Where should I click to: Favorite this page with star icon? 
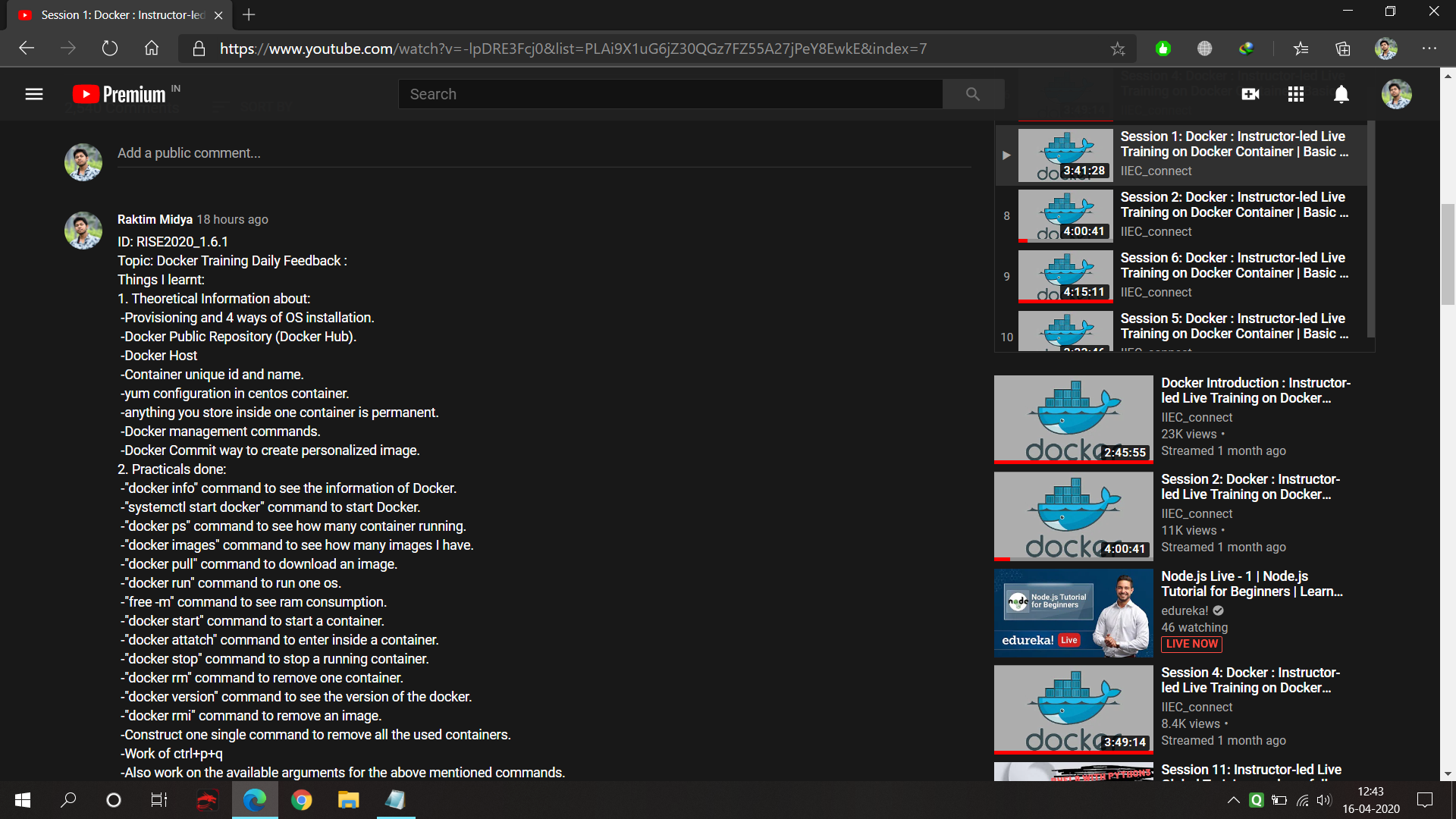(1118, 49)
